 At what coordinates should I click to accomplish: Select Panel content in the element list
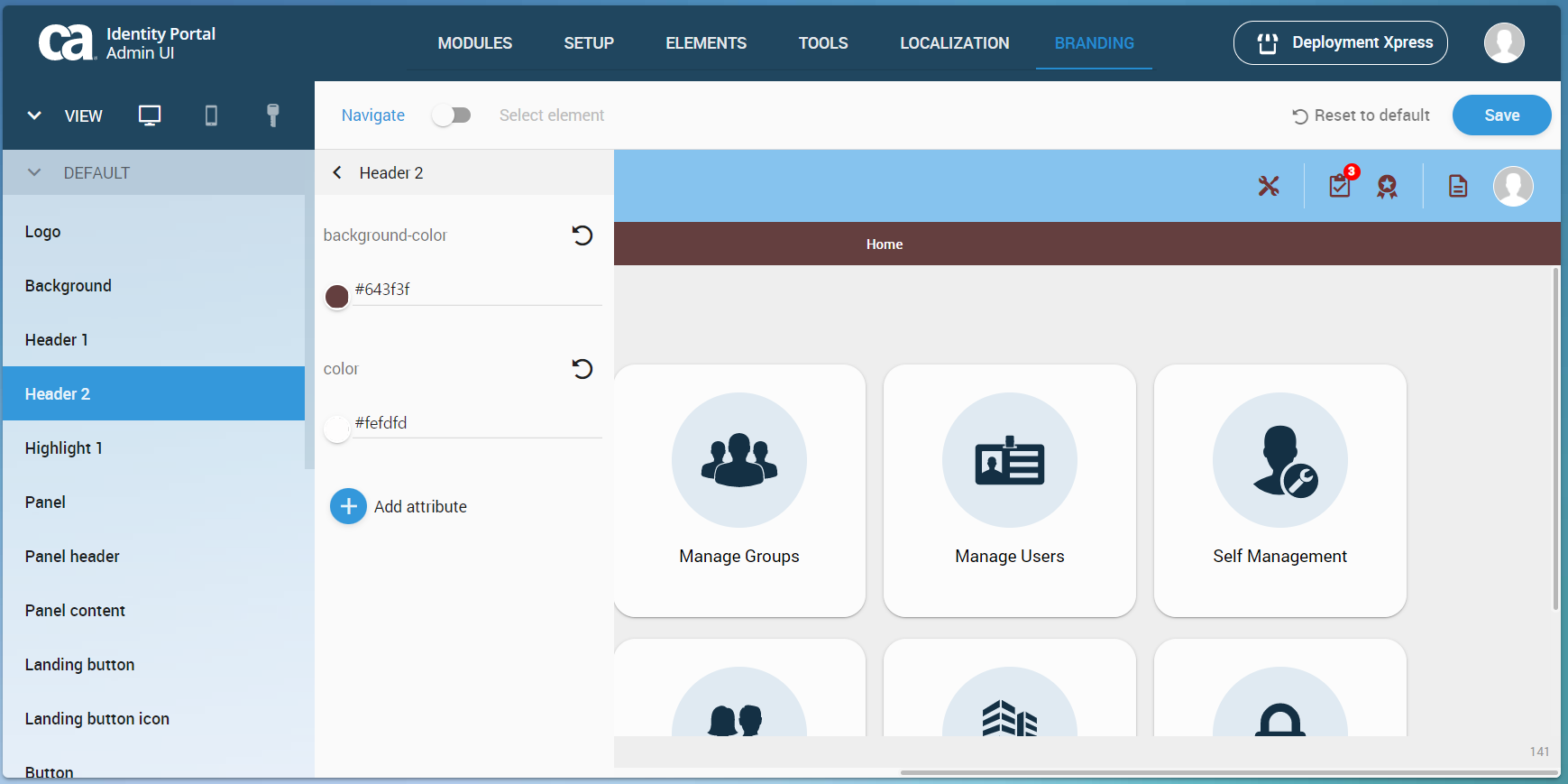154,611
